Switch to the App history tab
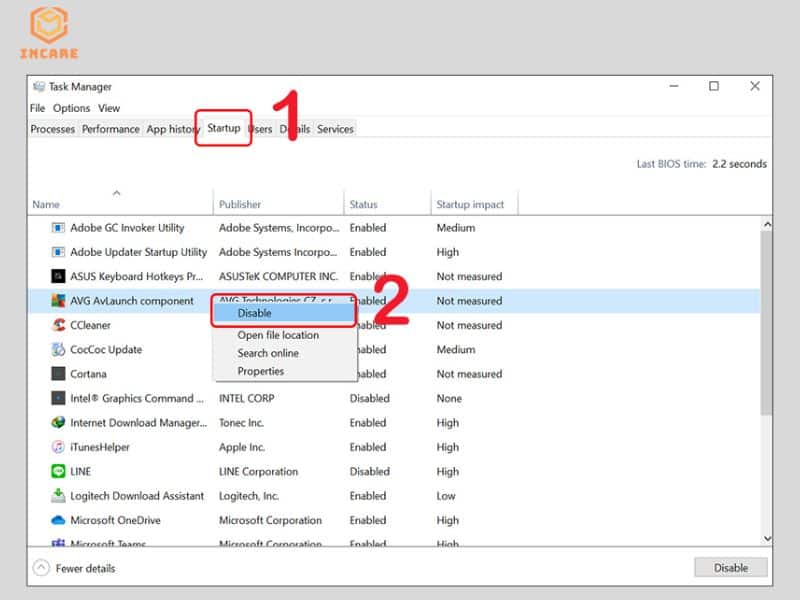The width and height of the screenshot is (800, 600). pyautogui.click(x=172, y=129)
